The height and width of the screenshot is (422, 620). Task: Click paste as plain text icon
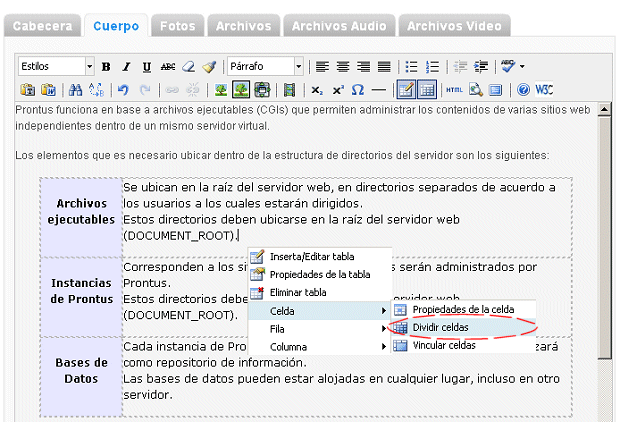(x=27, y=90)
